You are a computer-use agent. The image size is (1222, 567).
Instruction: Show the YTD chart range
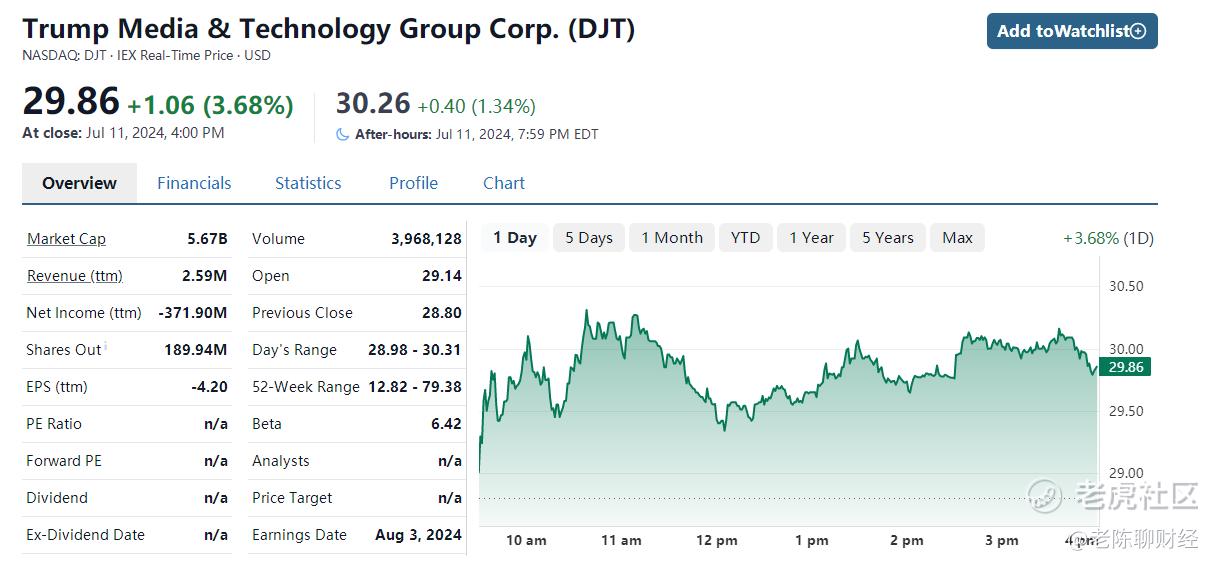pos(745,238)
